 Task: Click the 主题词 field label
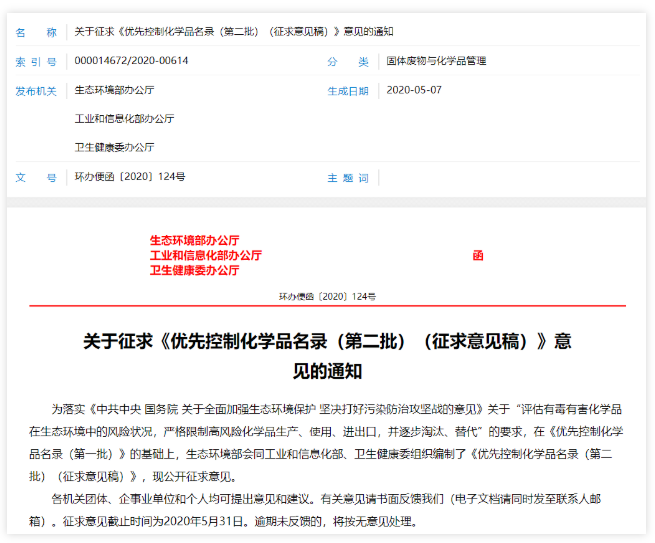[348, 178]
